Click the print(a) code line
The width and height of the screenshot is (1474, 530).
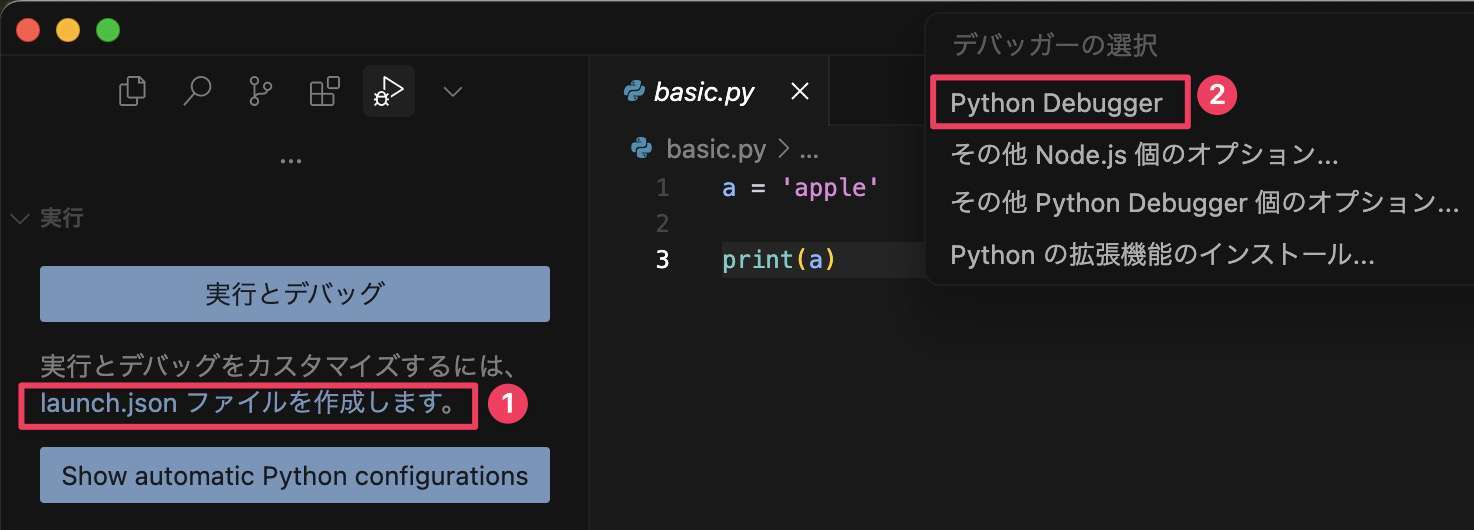tap(779, 260)
